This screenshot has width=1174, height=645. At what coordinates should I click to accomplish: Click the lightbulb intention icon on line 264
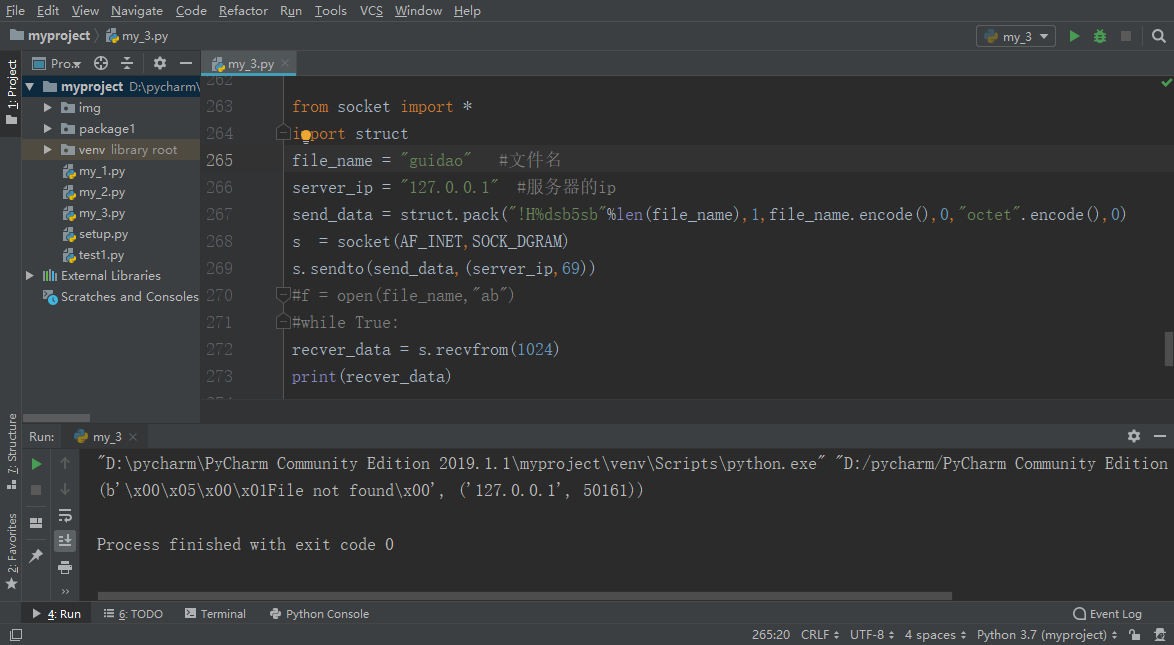point(305,136)
